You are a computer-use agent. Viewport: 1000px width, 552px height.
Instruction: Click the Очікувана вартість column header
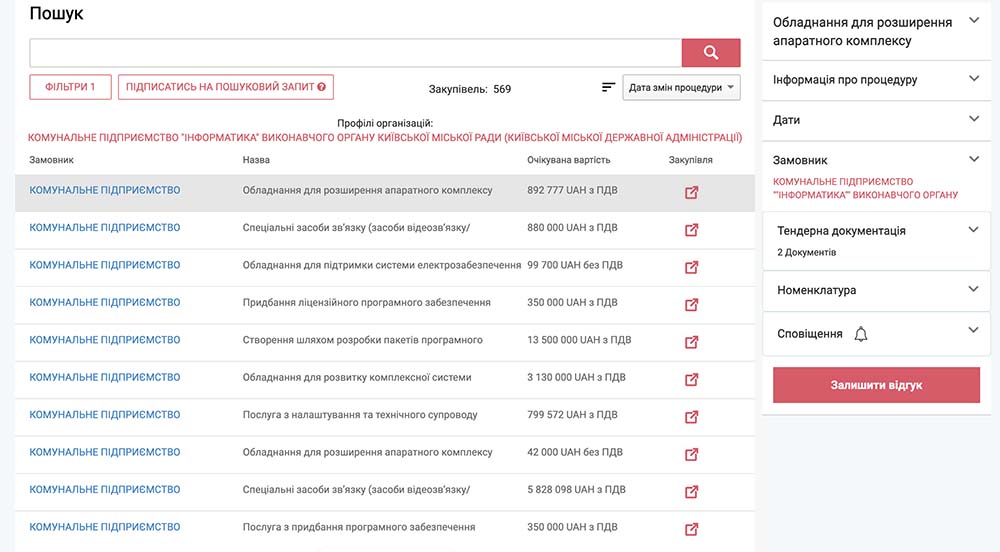tap(568, 160)
